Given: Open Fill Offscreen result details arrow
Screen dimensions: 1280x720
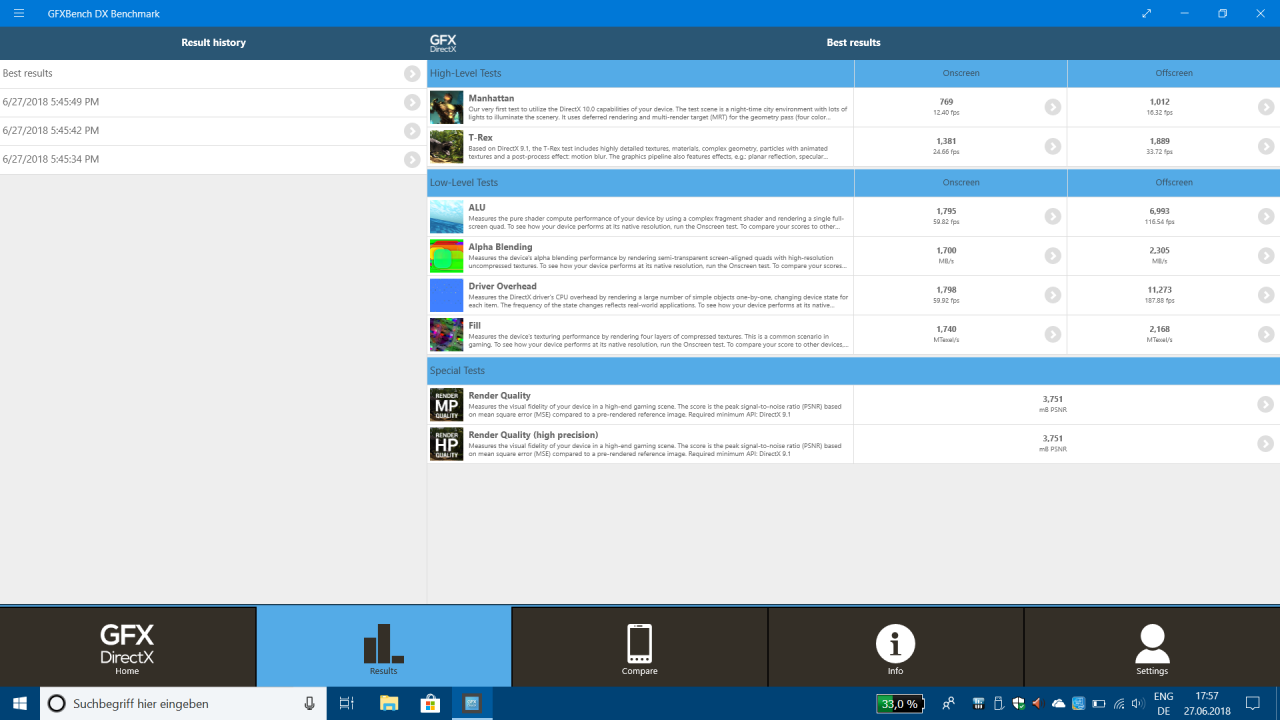Looking at the screenshot, I should point(1266,334).
